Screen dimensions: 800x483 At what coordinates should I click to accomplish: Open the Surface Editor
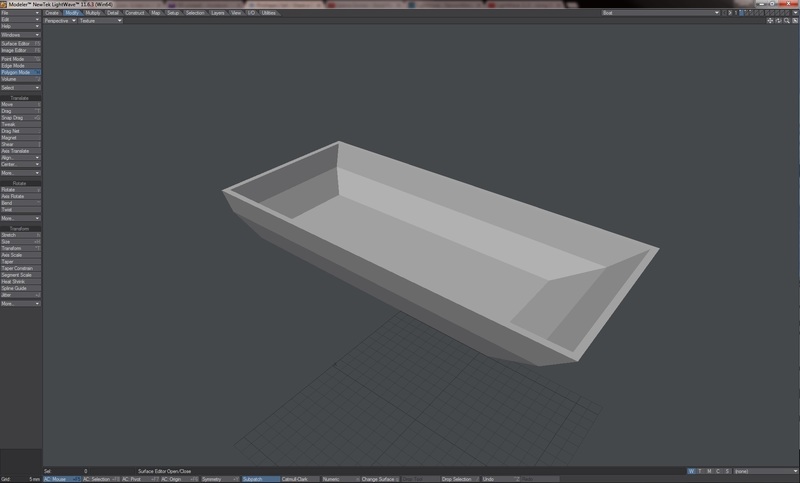coord(20,43)
